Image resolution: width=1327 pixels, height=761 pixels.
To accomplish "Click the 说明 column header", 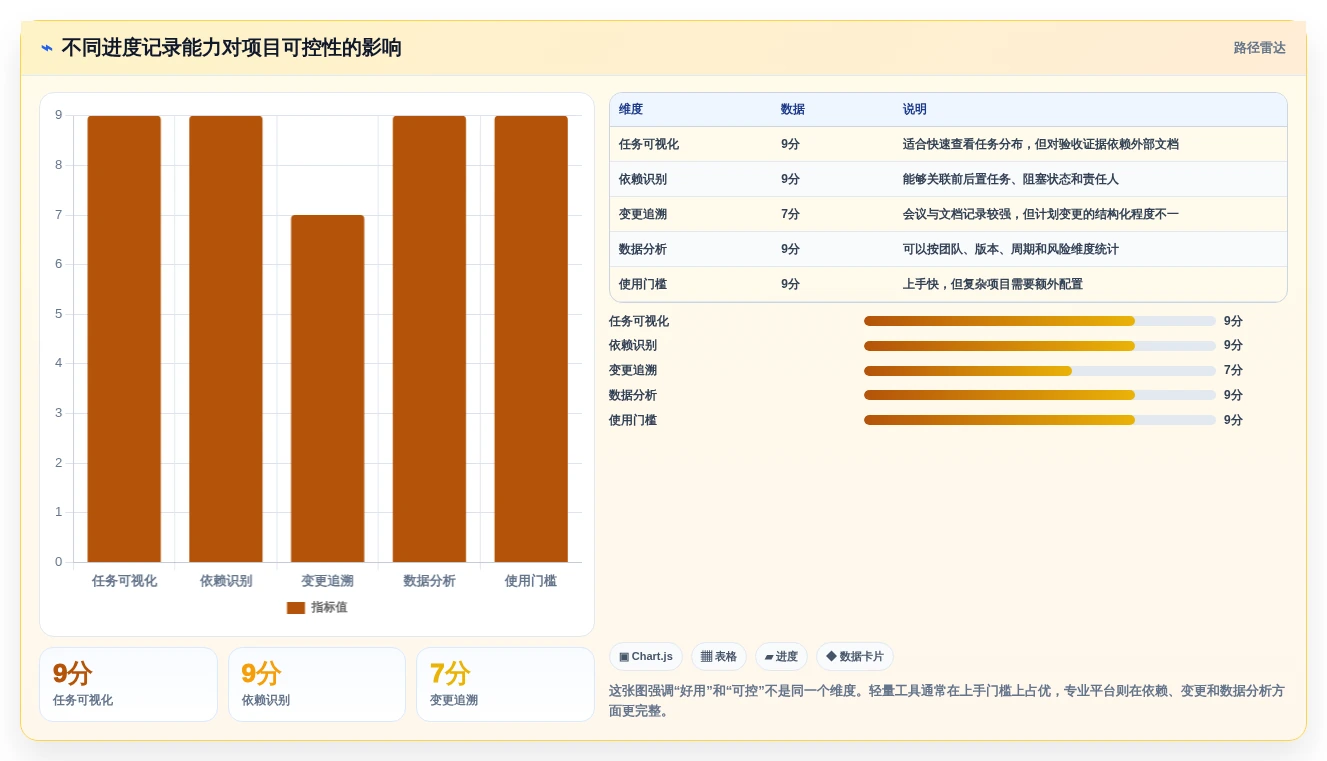I will tap(915, 109).
